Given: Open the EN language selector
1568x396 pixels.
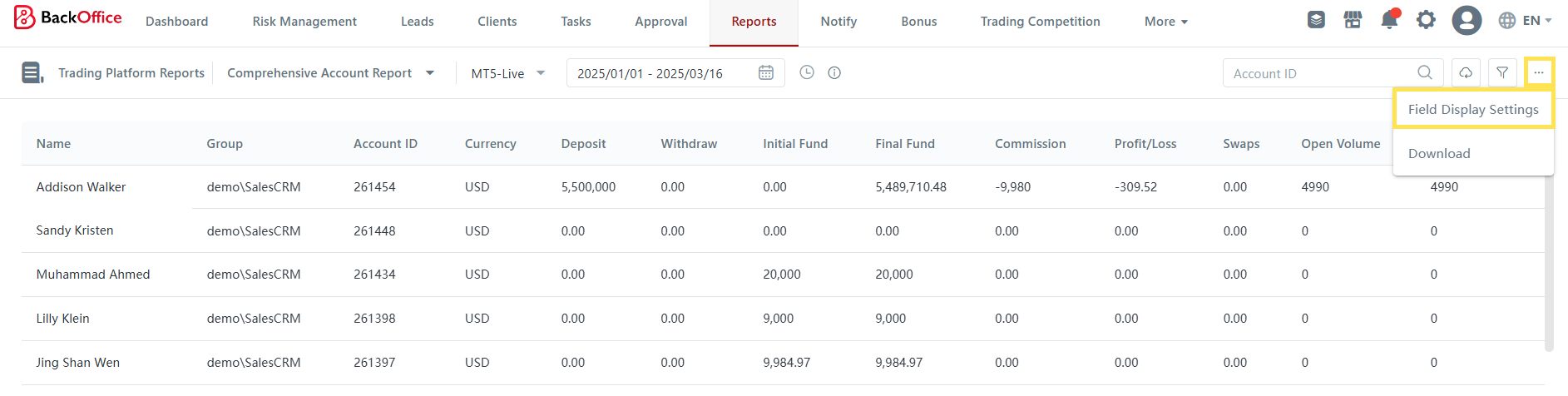Looking at the screenshot, I should point(1524,21).
